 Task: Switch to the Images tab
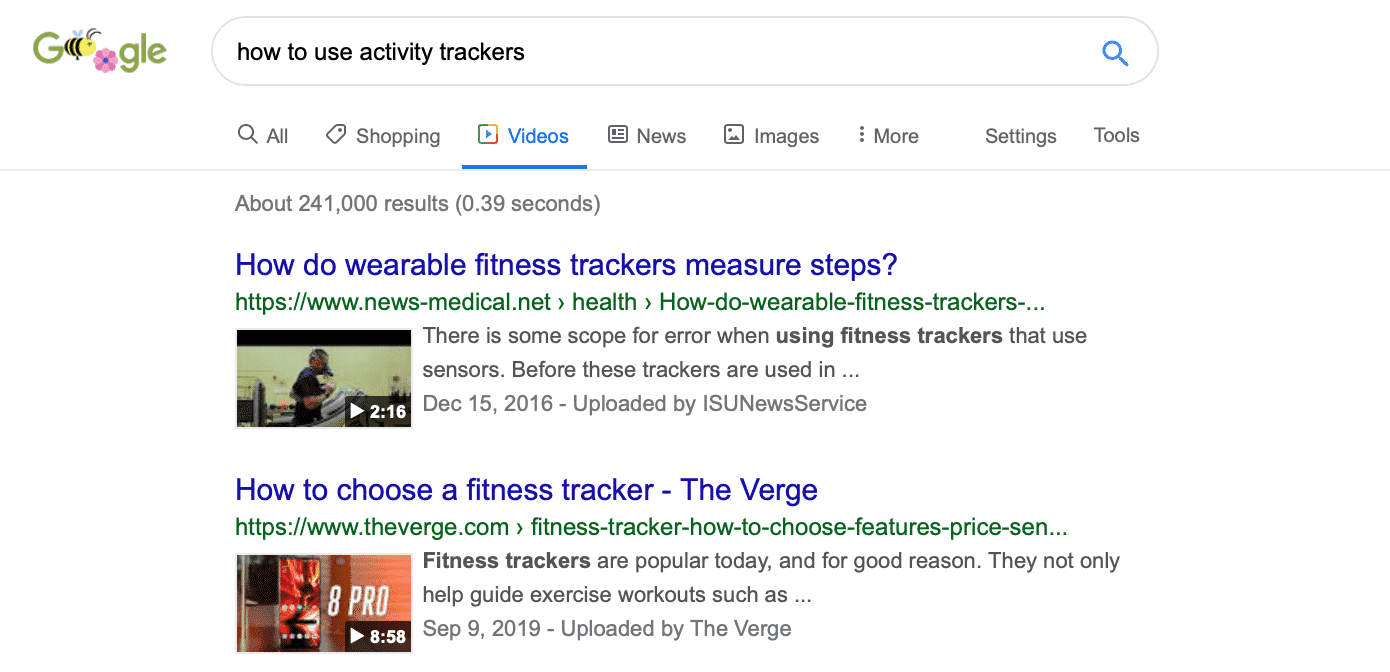[771, 136]
